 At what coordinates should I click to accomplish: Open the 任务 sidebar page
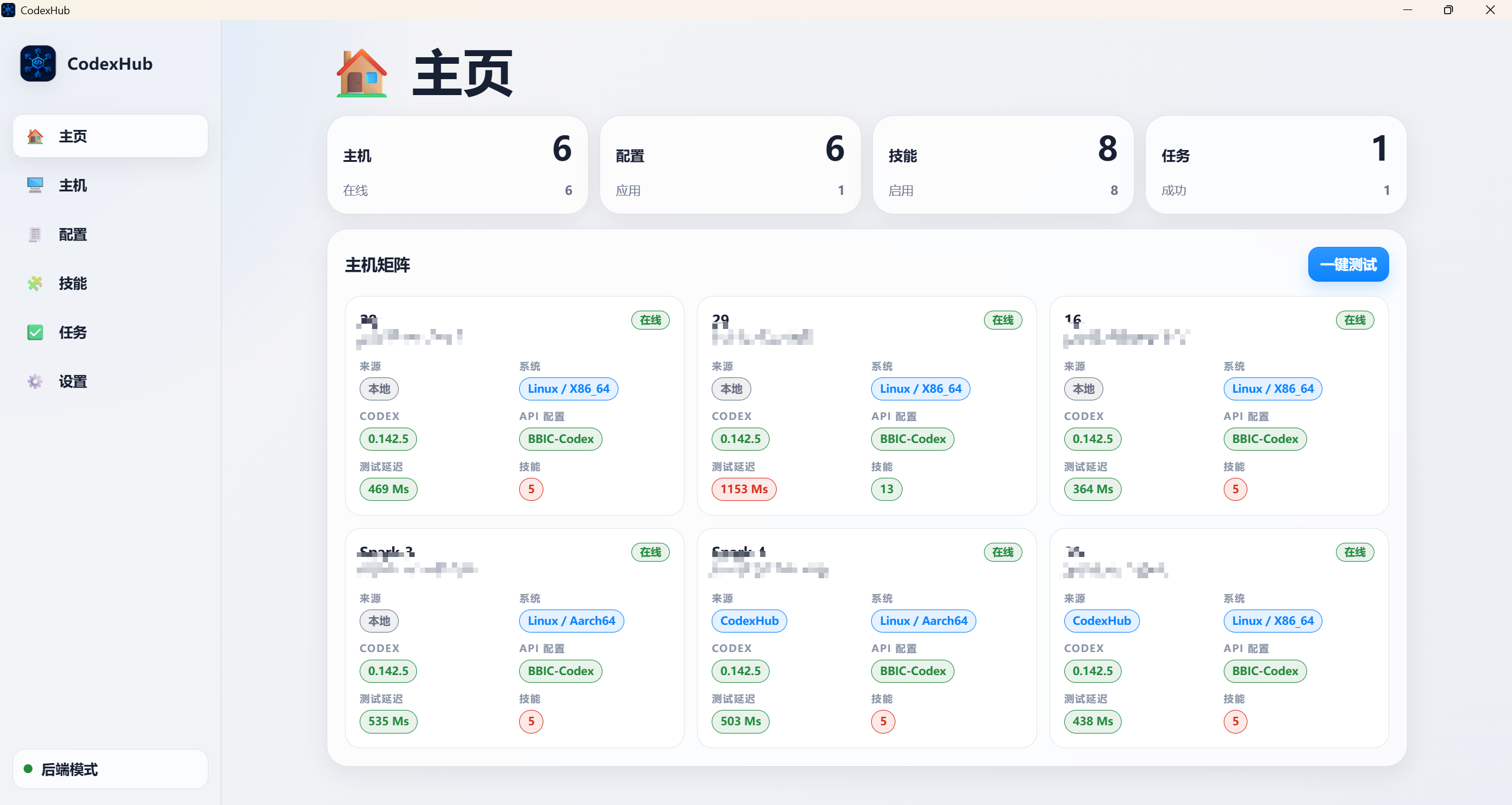point(110,333)
